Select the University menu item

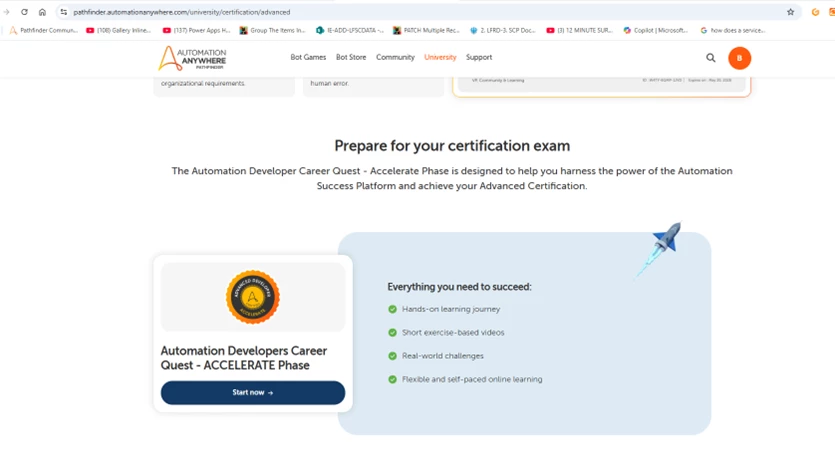coord(440,57)
